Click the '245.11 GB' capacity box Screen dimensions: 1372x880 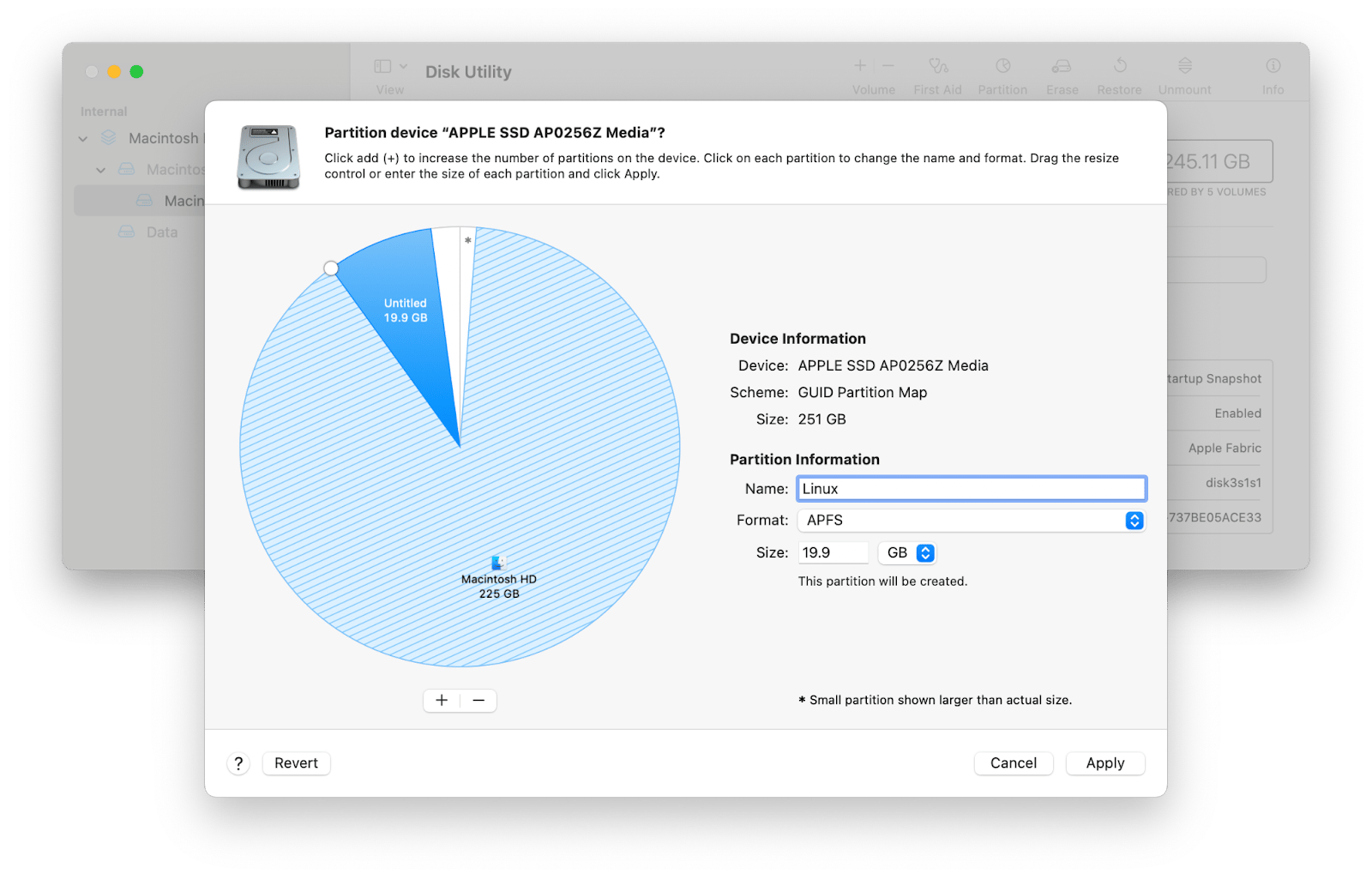1219,161
